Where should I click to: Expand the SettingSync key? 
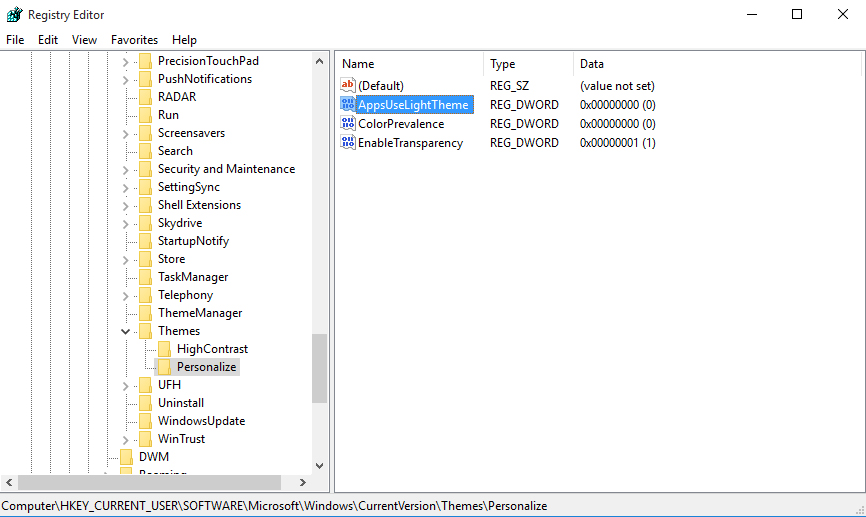125,188
